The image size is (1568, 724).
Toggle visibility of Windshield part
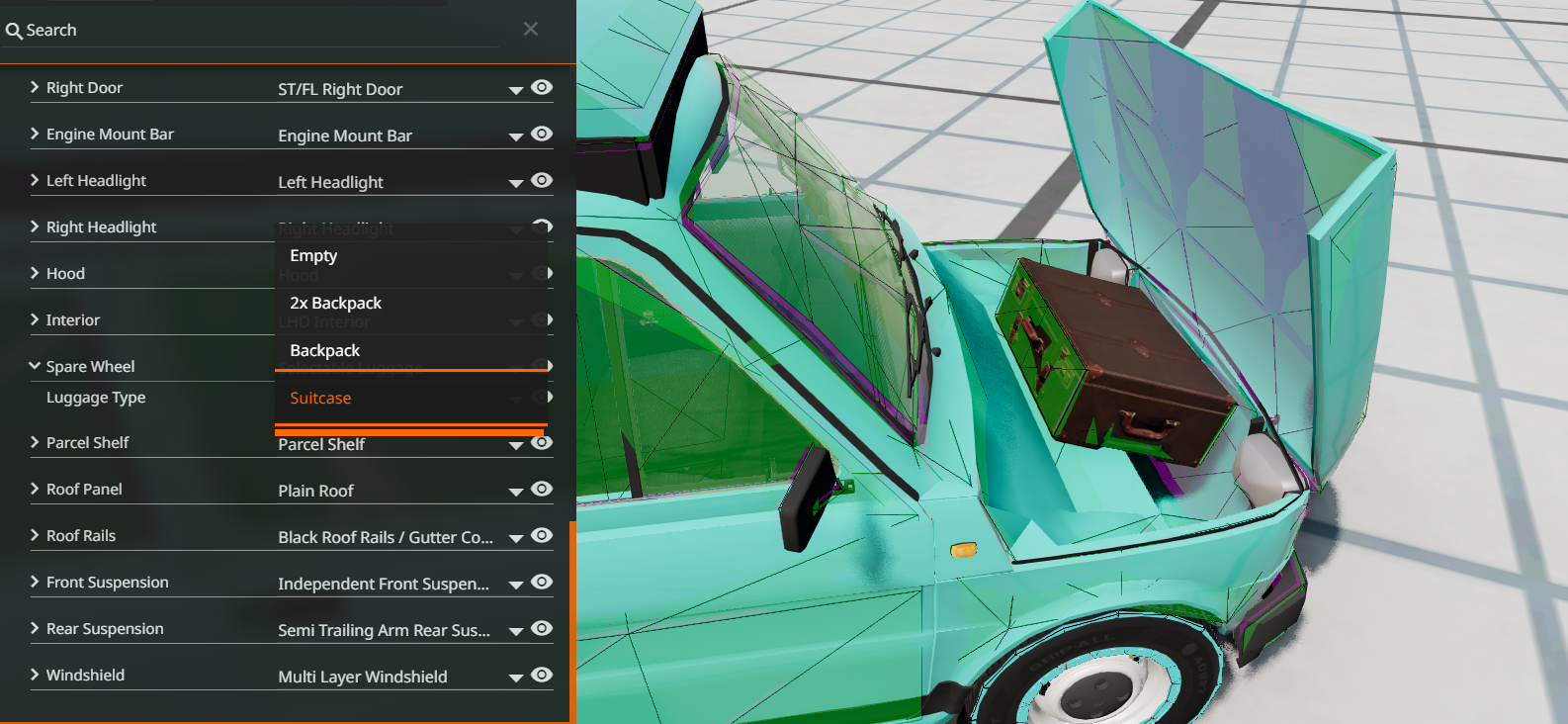pos(542,675)
